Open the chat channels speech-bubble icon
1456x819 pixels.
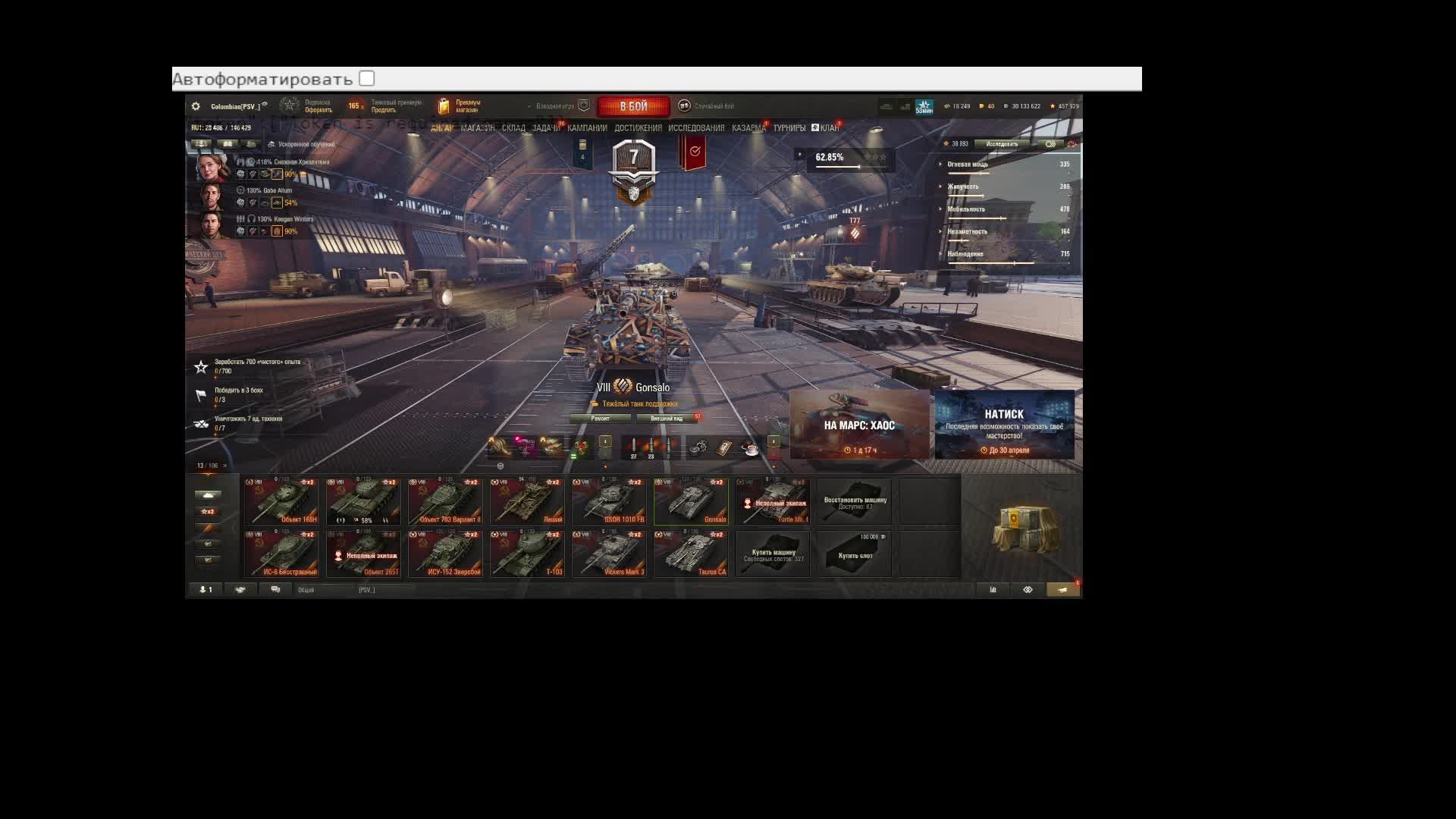[x=275, y=589]
